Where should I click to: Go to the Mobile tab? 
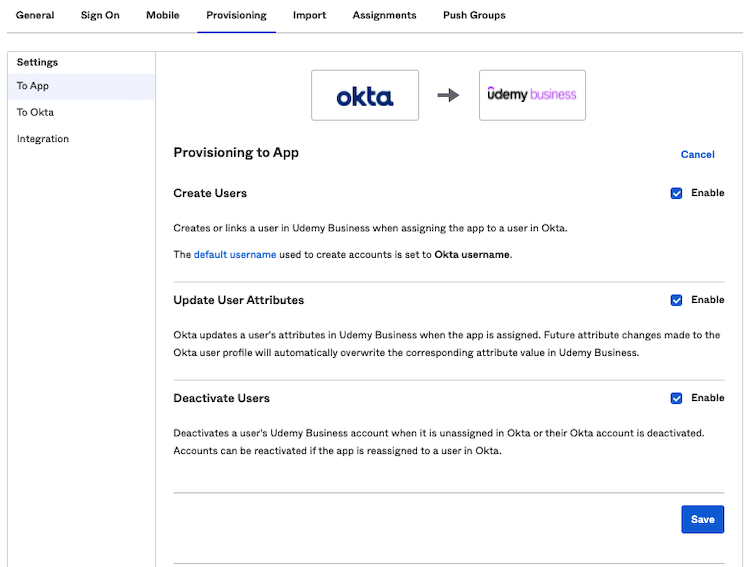163,15
